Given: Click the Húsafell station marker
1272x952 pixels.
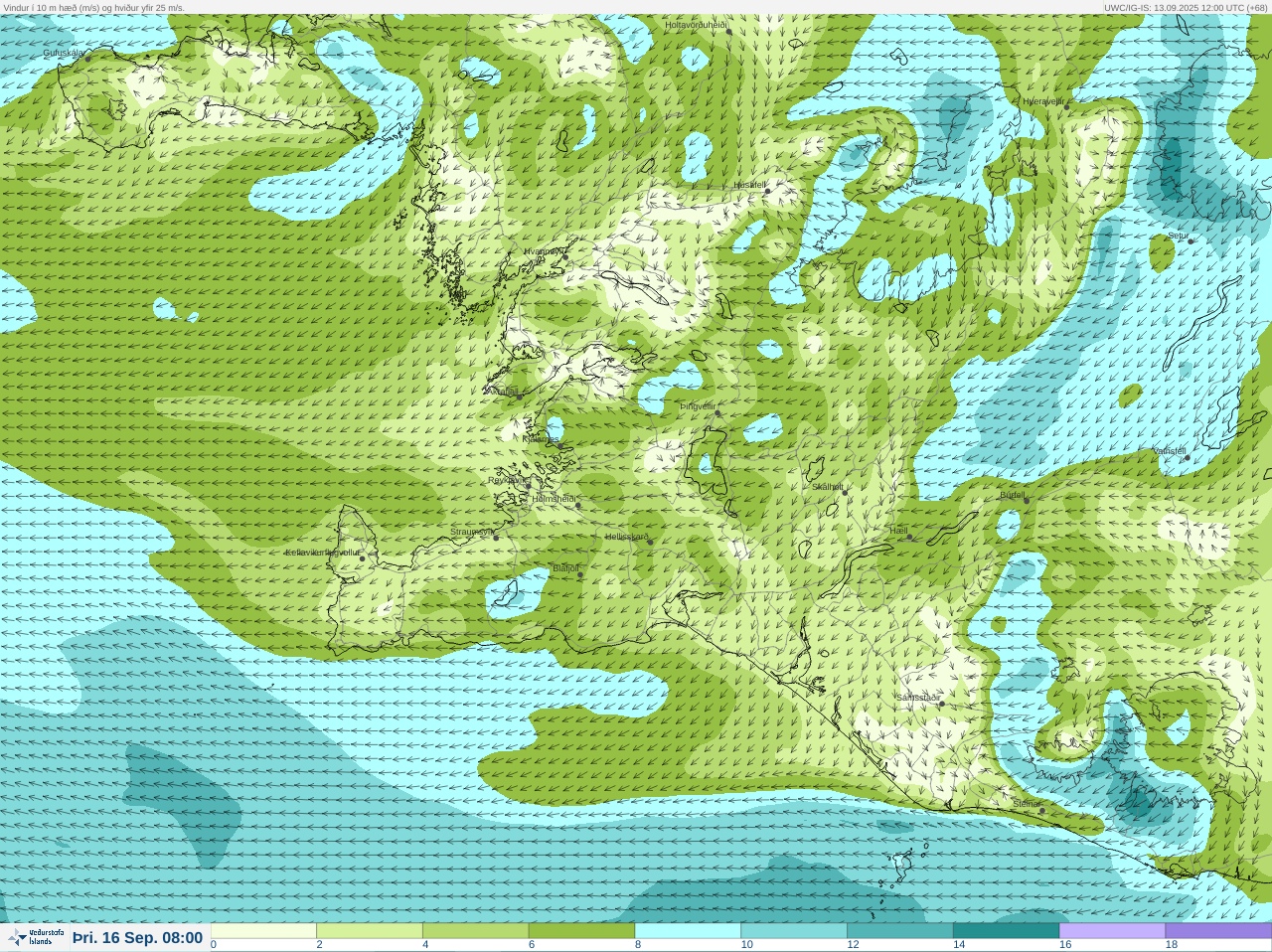Looking at the screenshot, I should coord(767,191).
